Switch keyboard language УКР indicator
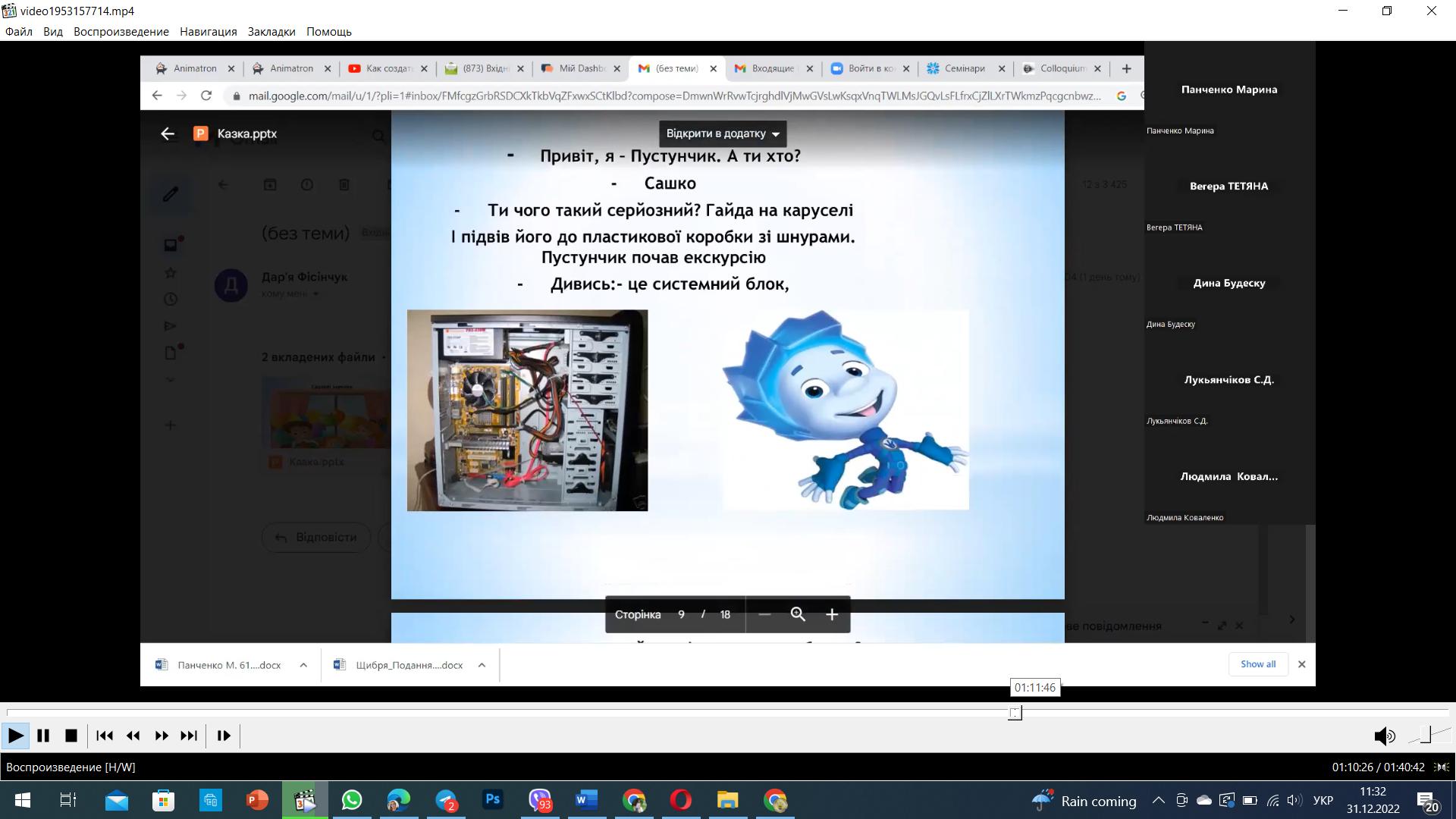Image resolution: width=1456 pixels, height=819 pixels. click(1323, 801)
